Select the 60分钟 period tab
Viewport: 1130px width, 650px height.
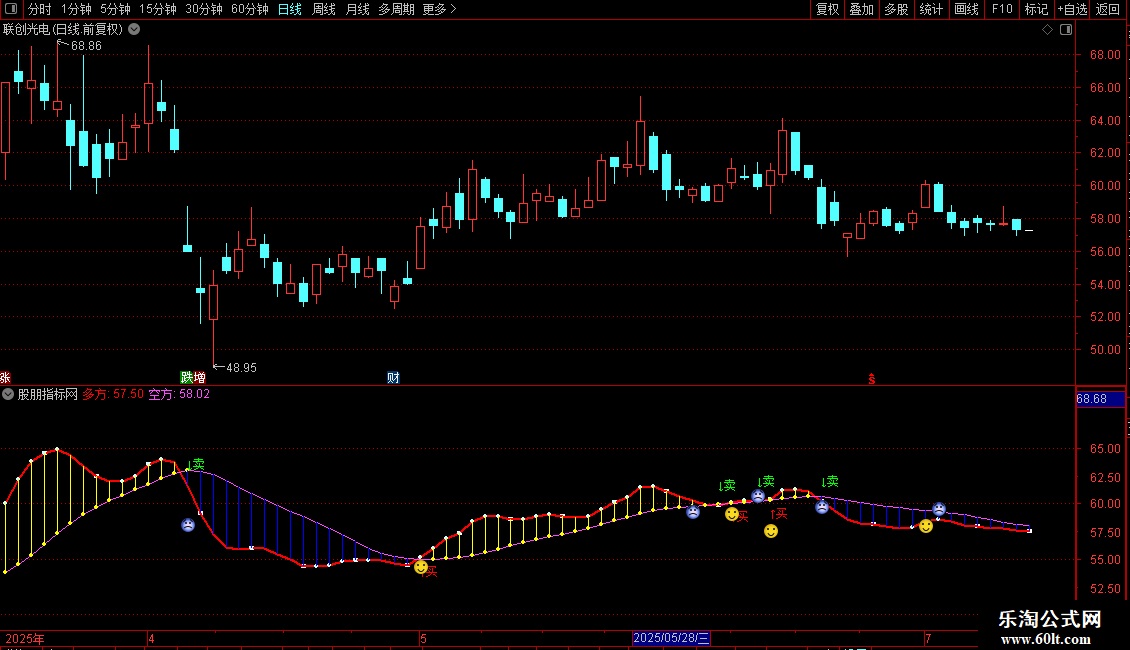[x=250, y=9]
